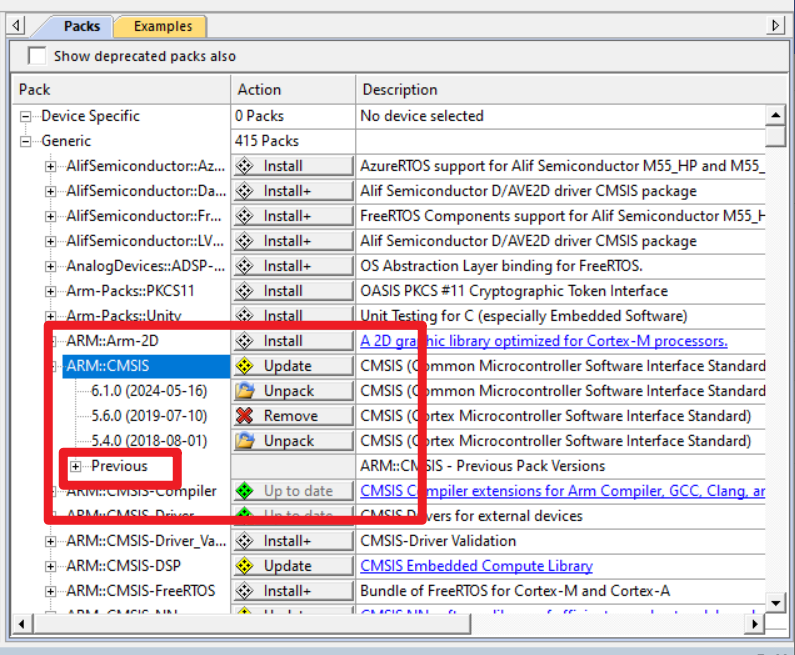Click Install+ for AlifSemiconductor::Fr... pack

point(293,216)
